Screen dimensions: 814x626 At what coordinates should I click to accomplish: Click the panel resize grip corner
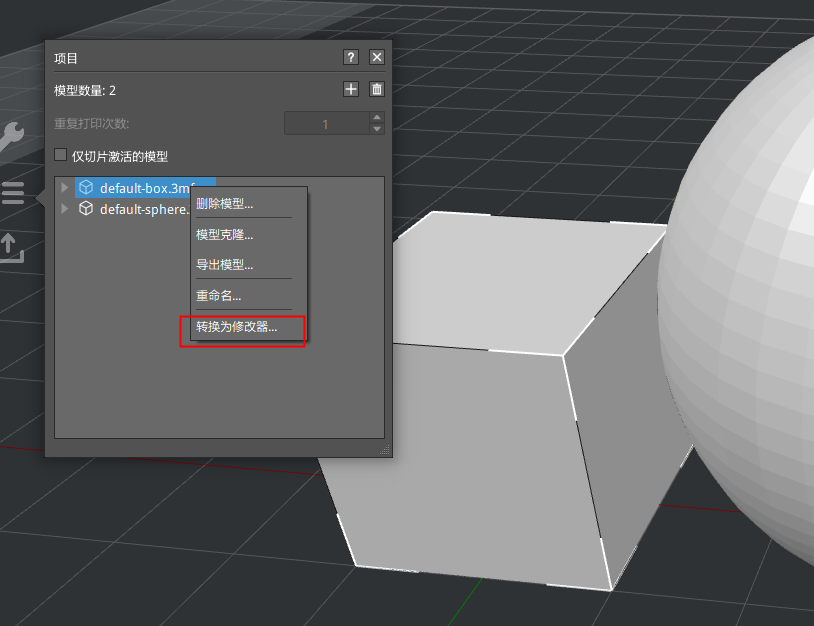385,450
